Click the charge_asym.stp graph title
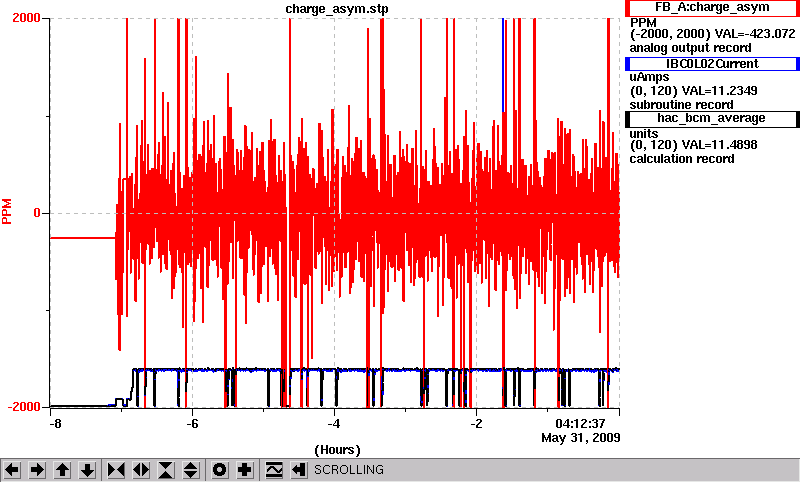 tap(337, 9)
